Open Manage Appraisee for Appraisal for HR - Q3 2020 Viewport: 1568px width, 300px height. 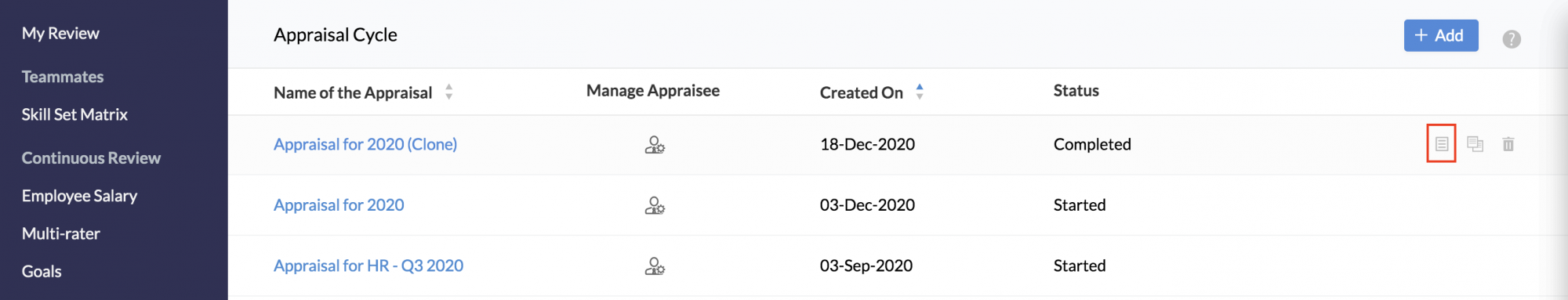(655, 267)
